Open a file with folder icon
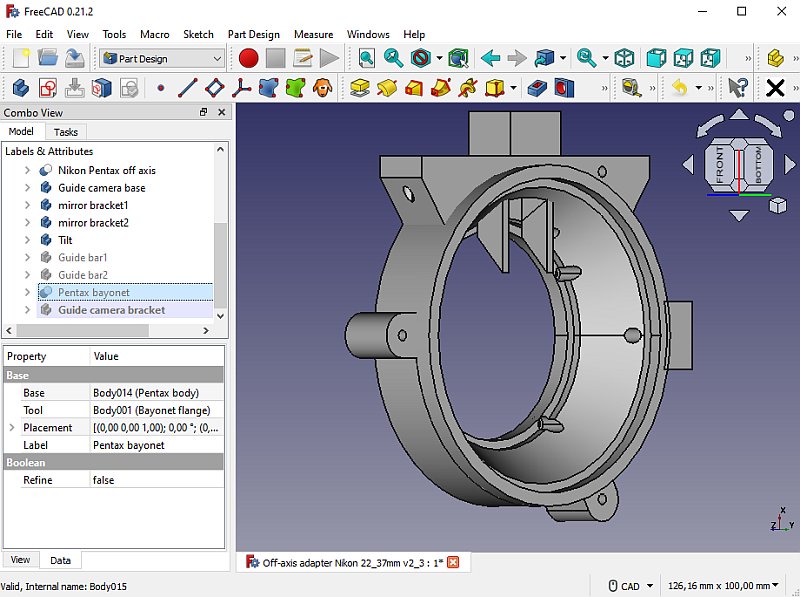Screen dimensions: 800x597 coord(48,58)
